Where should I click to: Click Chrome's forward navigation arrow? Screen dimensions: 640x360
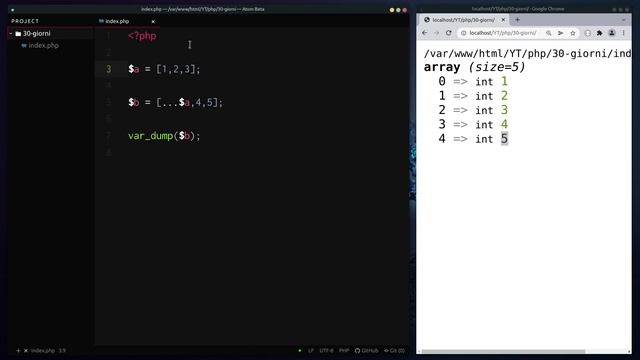click(436, 33)
